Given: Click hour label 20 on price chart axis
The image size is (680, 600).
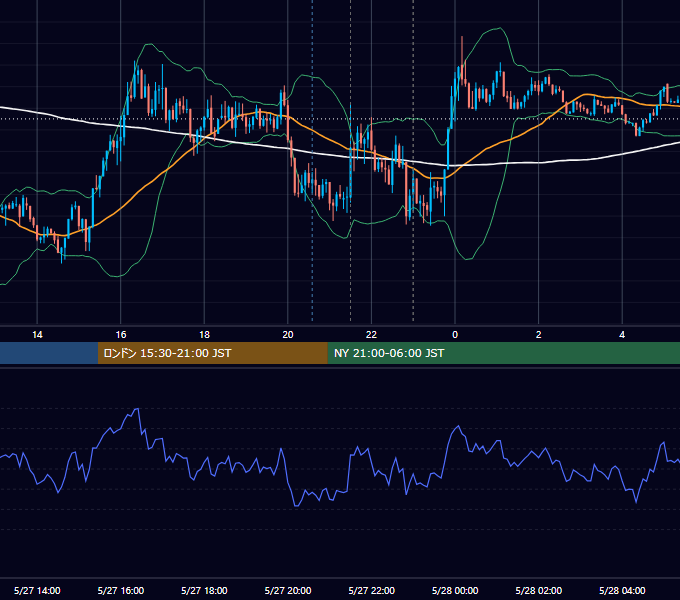Looking at the screenshot, I should click(x=288, y=335).
